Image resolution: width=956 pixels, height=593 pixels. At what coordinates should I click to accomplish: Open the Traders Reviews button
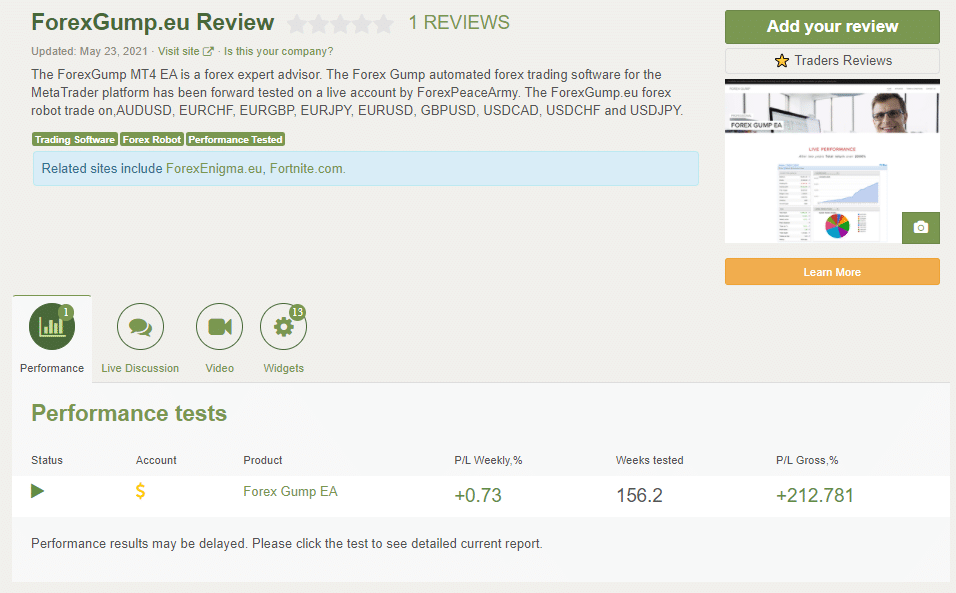(832, 61)
